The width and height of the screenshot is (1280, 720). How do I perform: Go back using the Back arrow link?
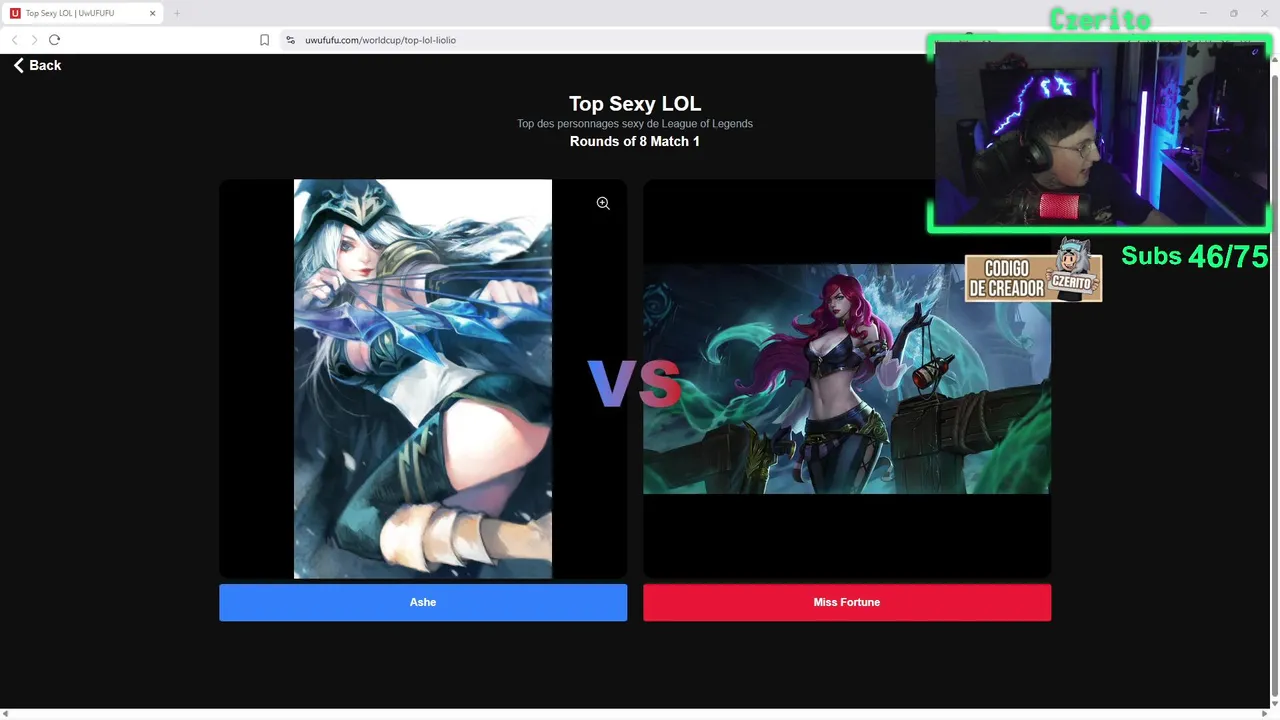pos(37,65)
